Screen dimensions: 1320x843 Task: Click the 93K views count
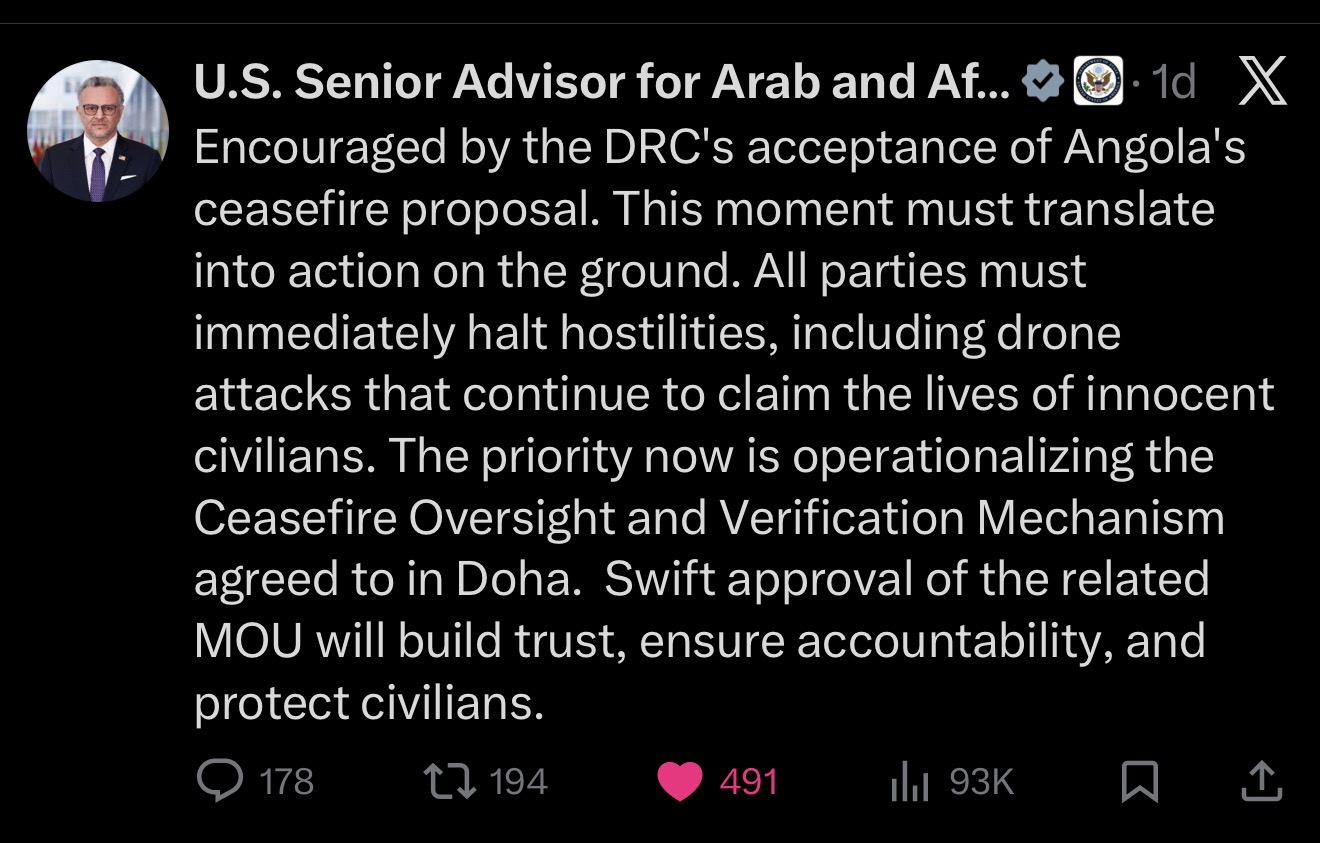point(981,782)
